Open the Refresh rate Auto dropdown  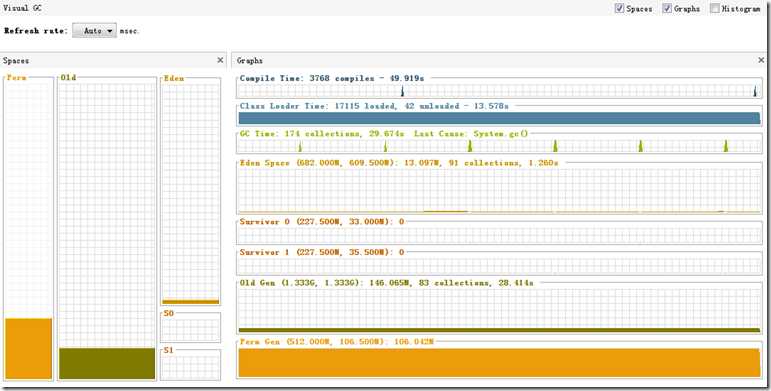[94, 30]
